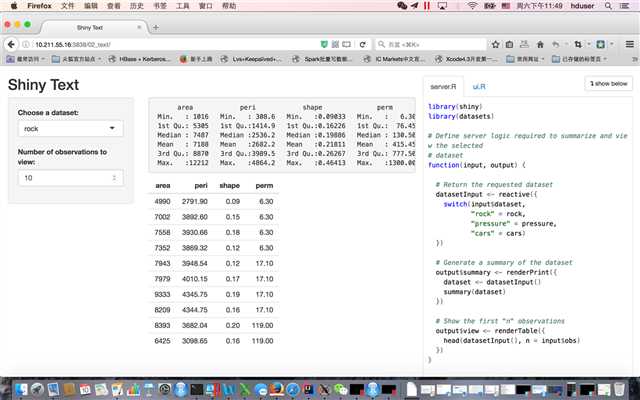Click the perm column header
The width and height of the screenshot is (640, 400).
click(x=264, y=186)
